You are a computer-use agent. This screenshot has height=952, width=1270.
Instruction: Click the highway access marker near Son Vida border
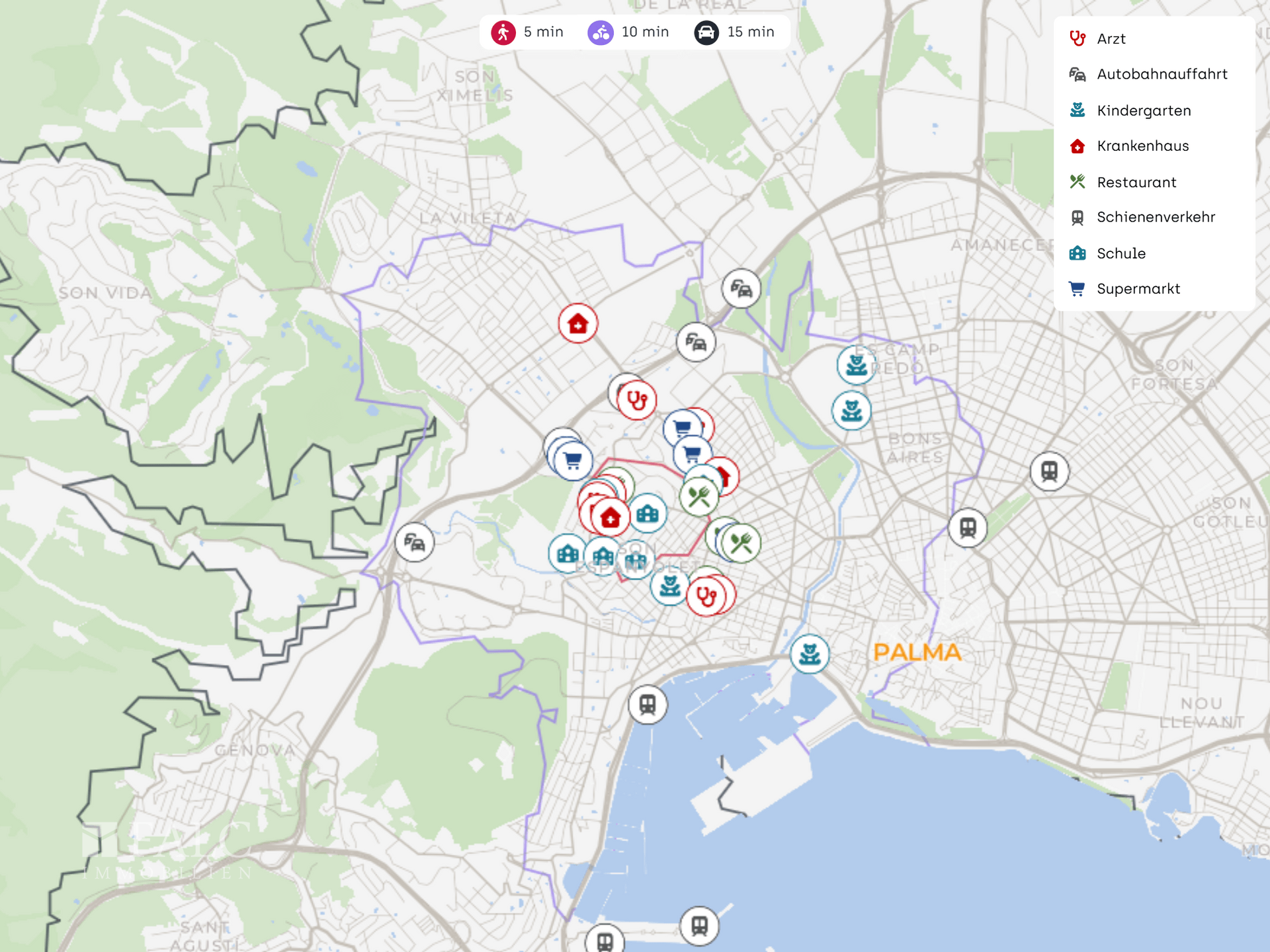415,542
